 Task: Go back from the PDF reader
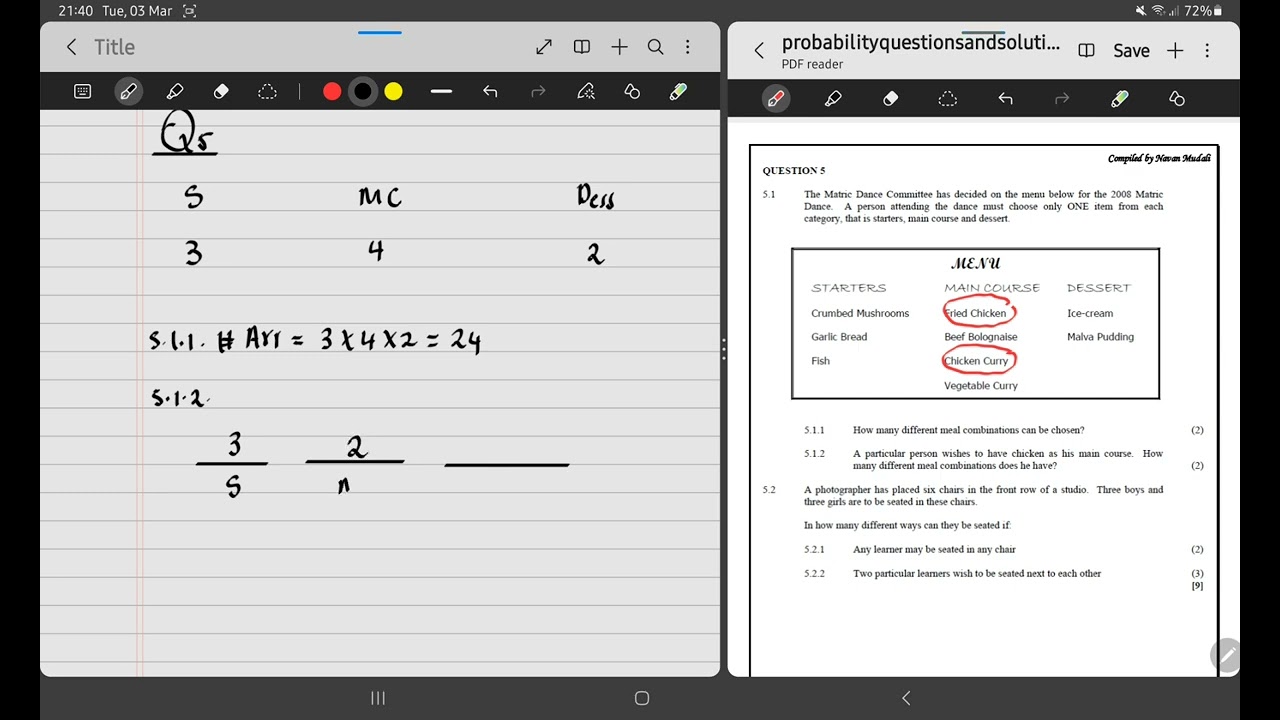click(759, 50)
